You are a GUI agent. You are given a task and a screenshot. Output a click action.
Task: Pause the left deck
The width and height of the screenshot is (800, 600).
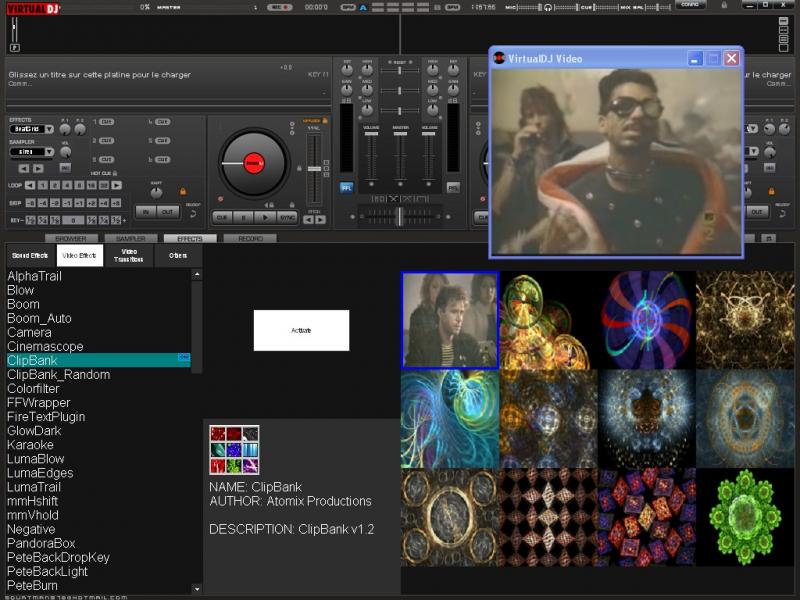point(241,217)
